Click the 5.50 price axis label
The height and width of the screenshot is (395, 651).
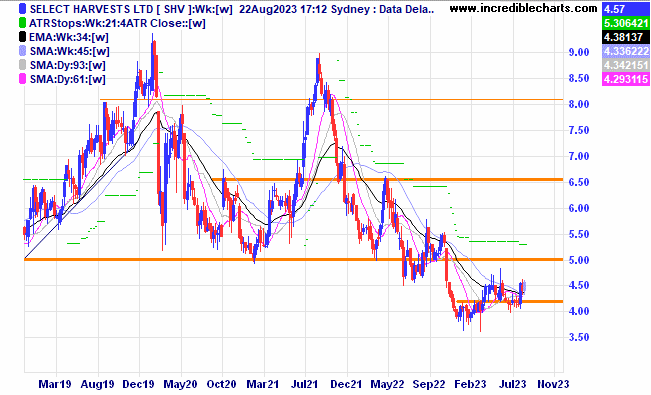(579, 234)
